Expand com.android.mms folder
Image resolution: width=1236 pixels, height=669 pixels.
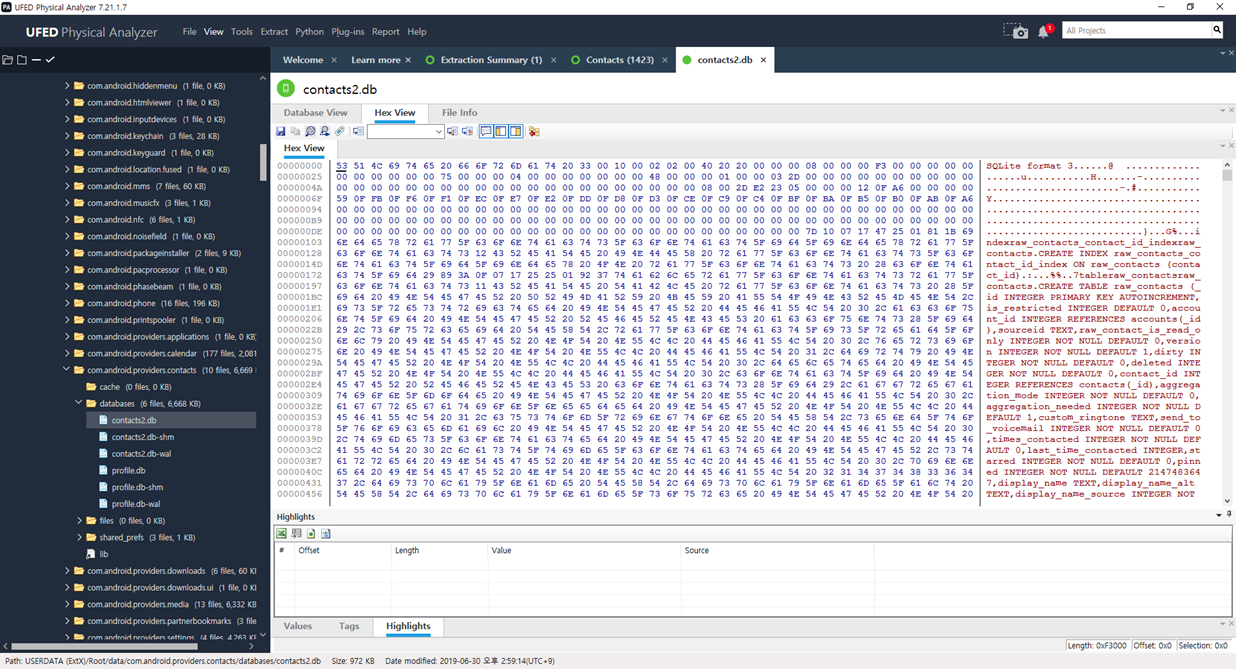67,186
